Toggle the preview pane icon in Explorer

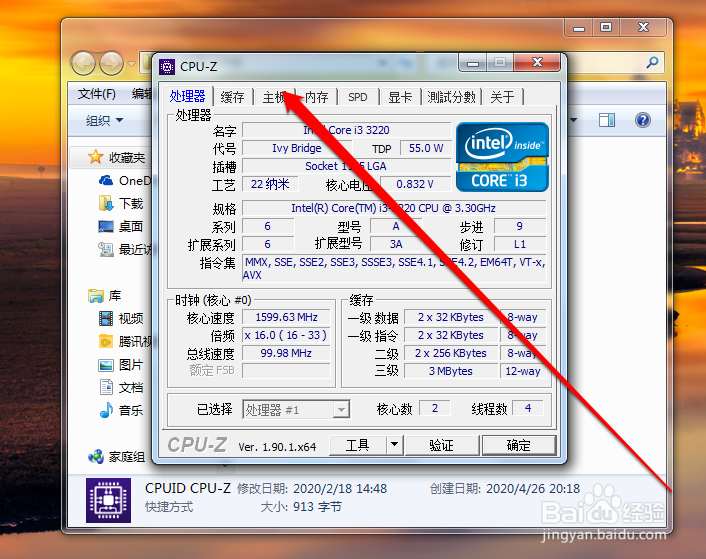pyautogui.click(x=607, y=120)
